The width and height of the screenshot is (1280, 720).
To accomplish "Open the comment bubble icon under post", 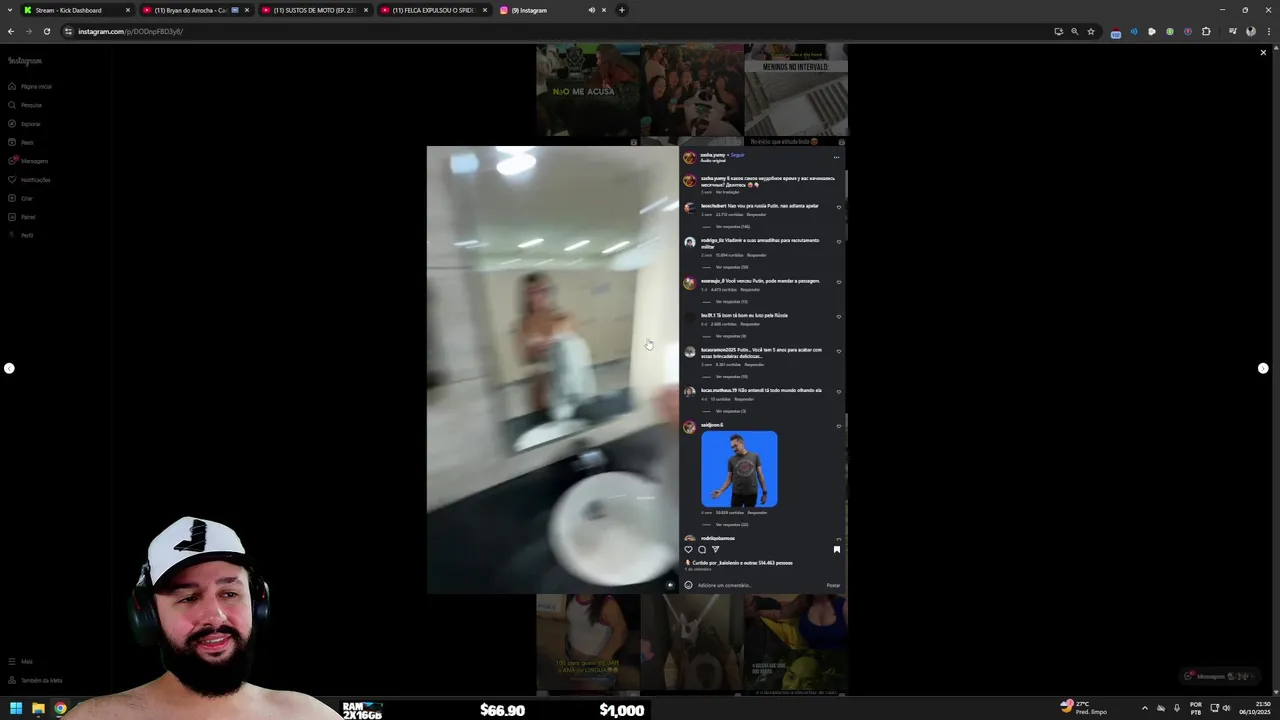I will [x=702, y=549].
